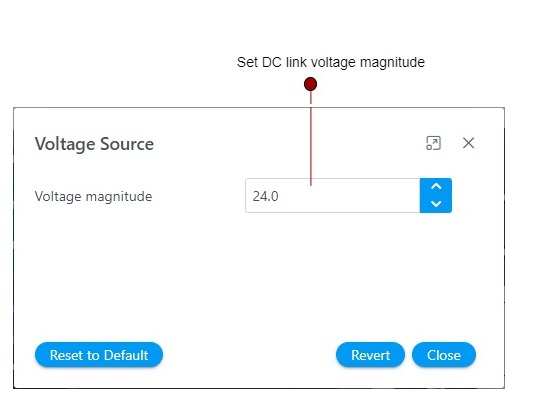This screenshot has width=546, height=406.
Task: Click the Voltage Source dialog title
Action: point(94,144)
